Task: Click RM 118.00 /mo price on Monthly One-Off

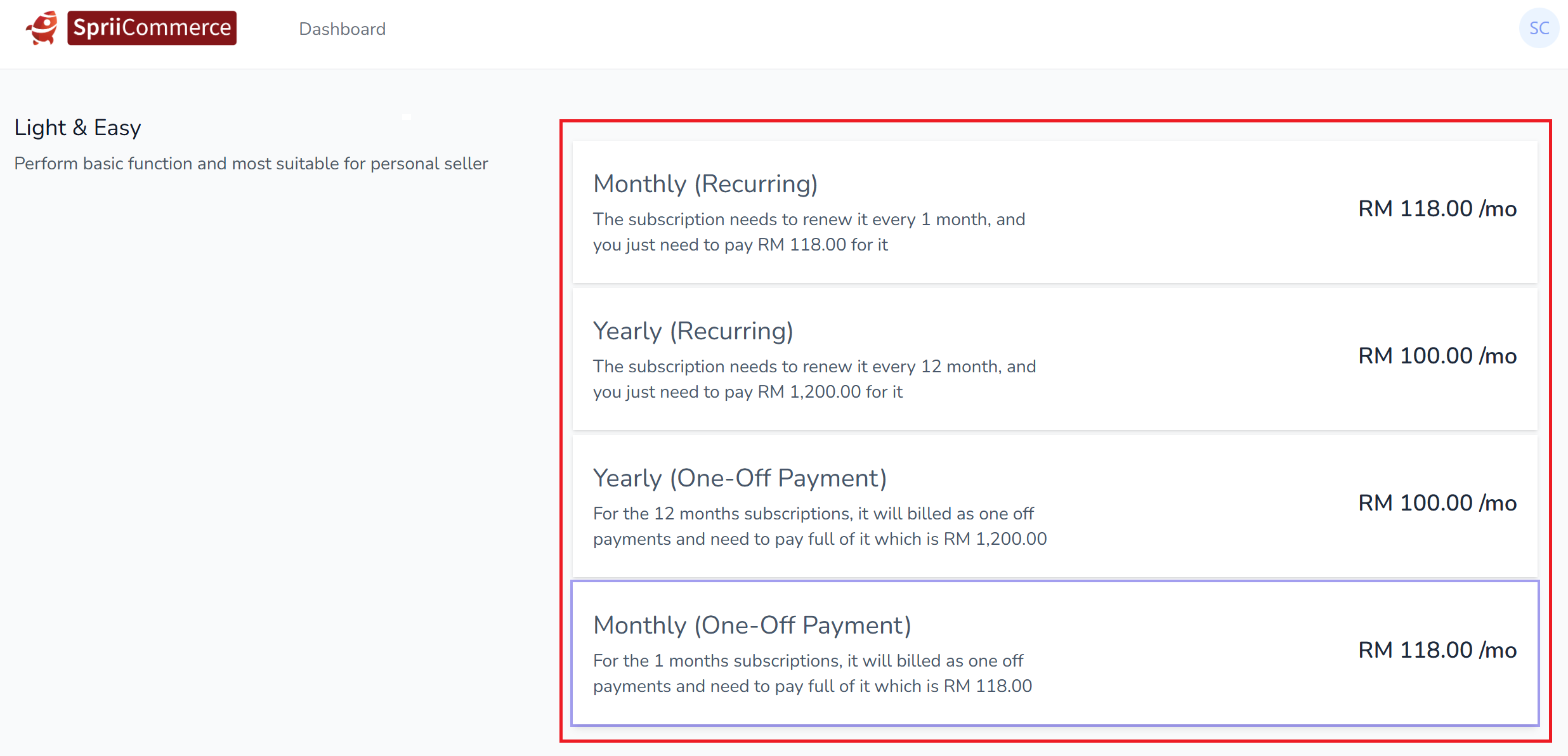Action: click(1437, 650)
